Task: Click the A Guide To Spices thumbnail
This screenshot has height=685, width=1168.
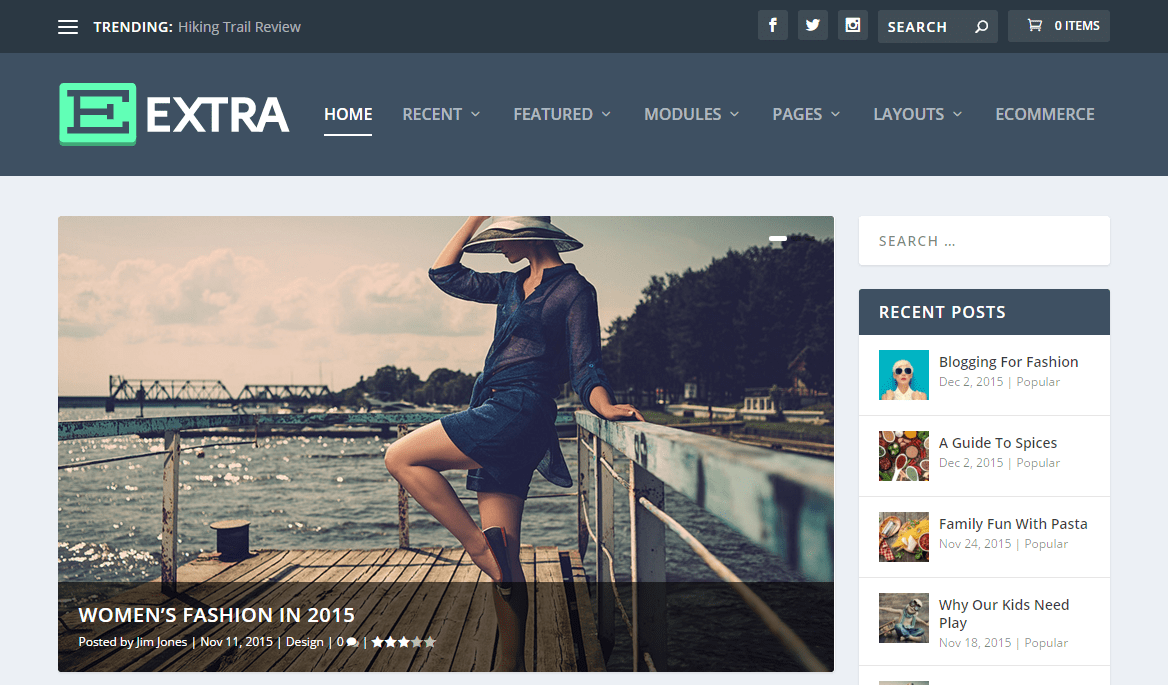Action: [904, 456]
